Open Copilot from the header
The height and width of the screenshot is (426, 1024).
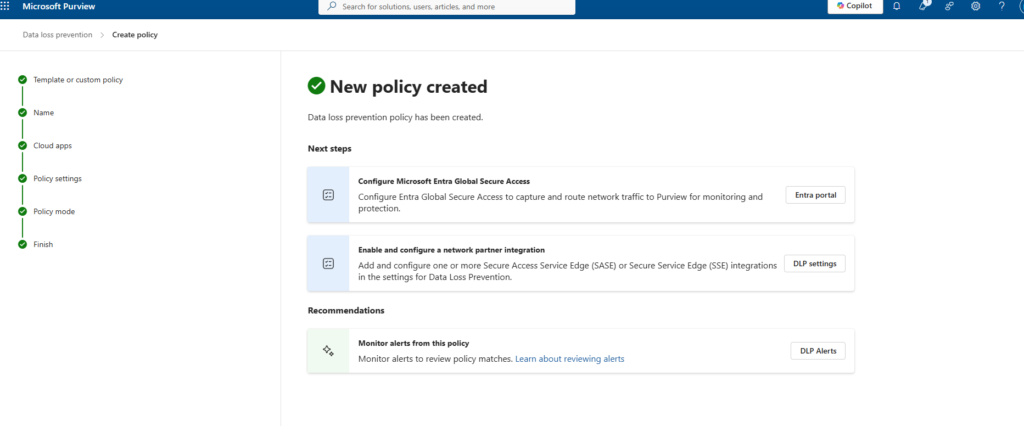[x=855, y=6]
